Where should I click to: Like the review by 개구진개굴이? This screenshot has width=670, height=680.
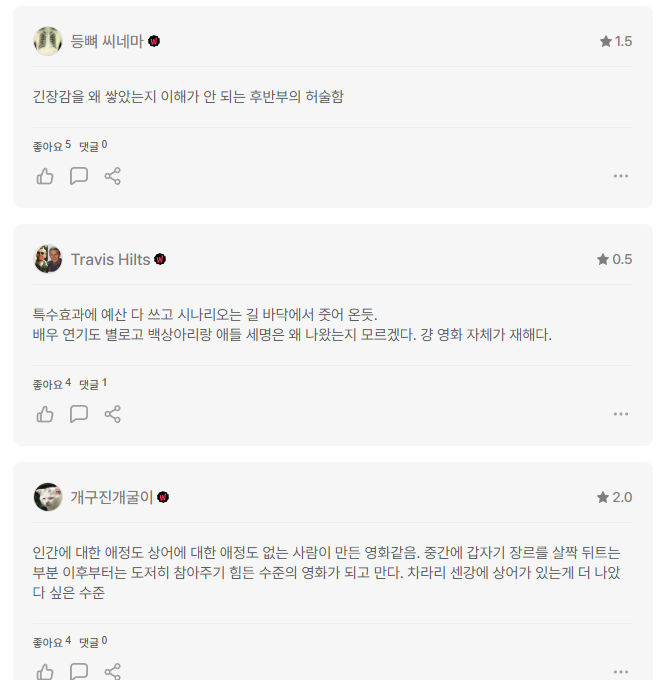click(x=45, y=672)
